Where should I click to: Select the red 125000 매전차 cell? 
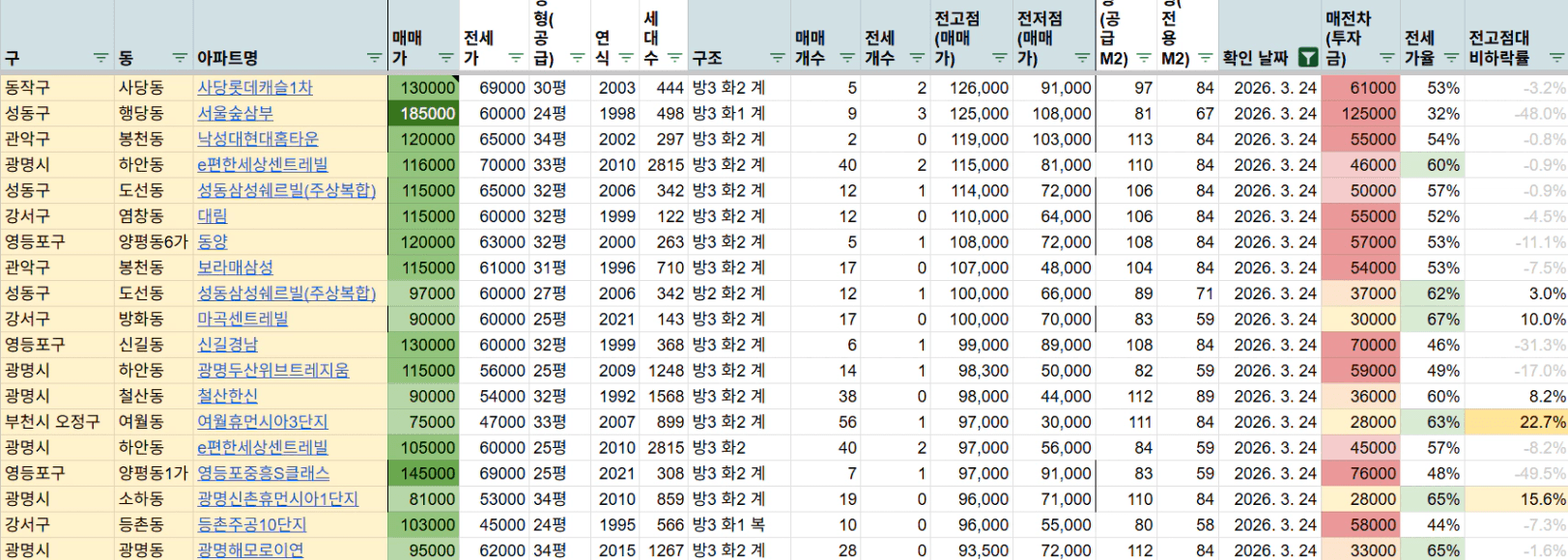click(1360, 113)
